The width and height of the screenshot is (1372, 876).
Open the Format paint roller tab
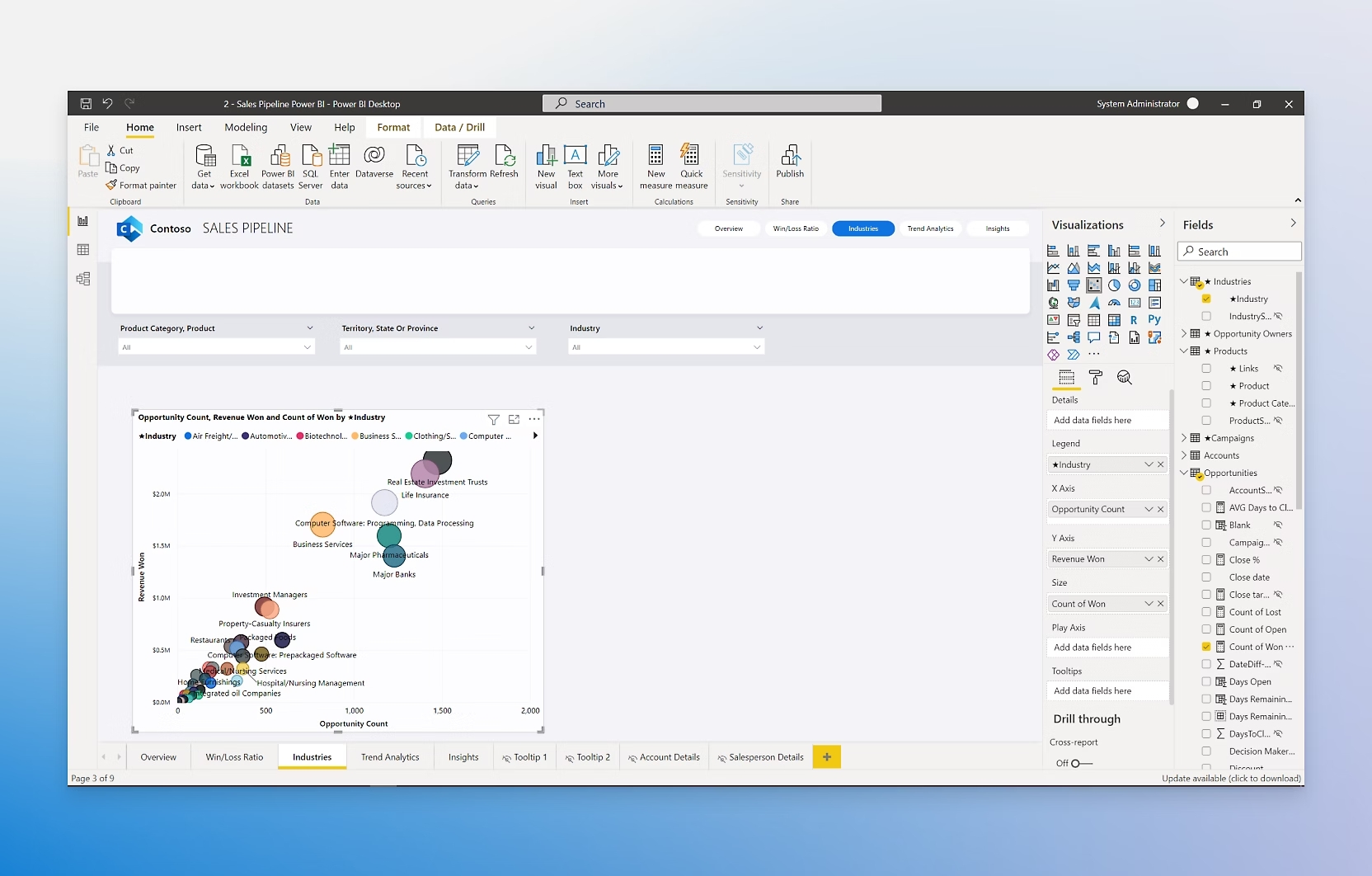pyautogui.click(x=1095, y=378)
